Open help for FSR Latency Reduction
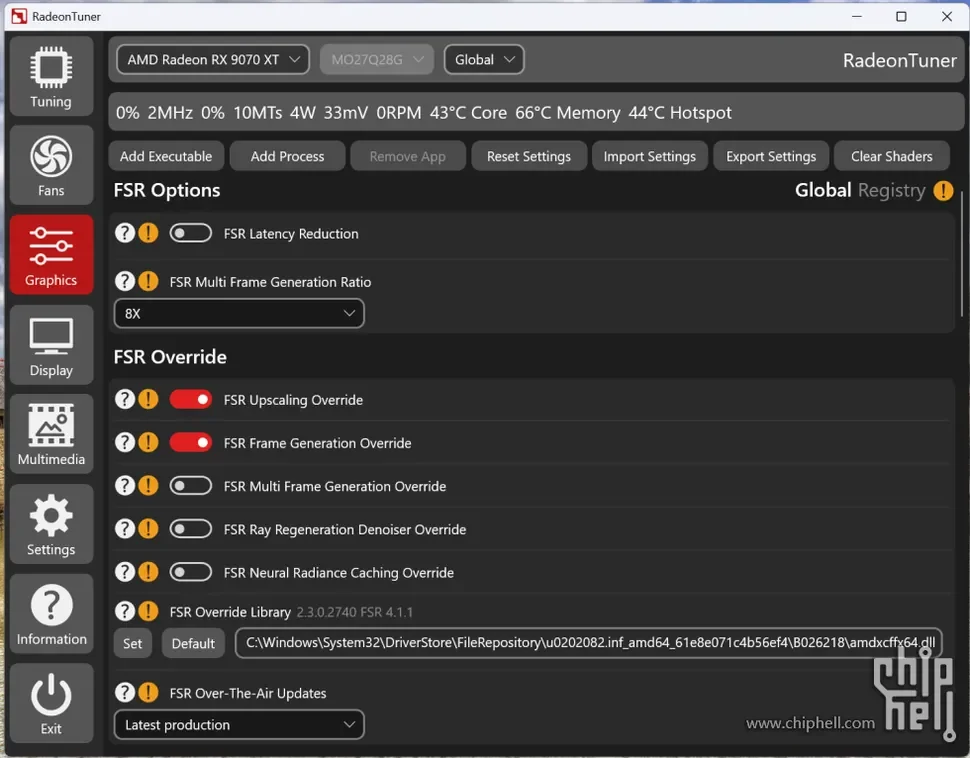The width and height of the screenshot is (970, 758). pyautogui.click(x=125, y=233)
